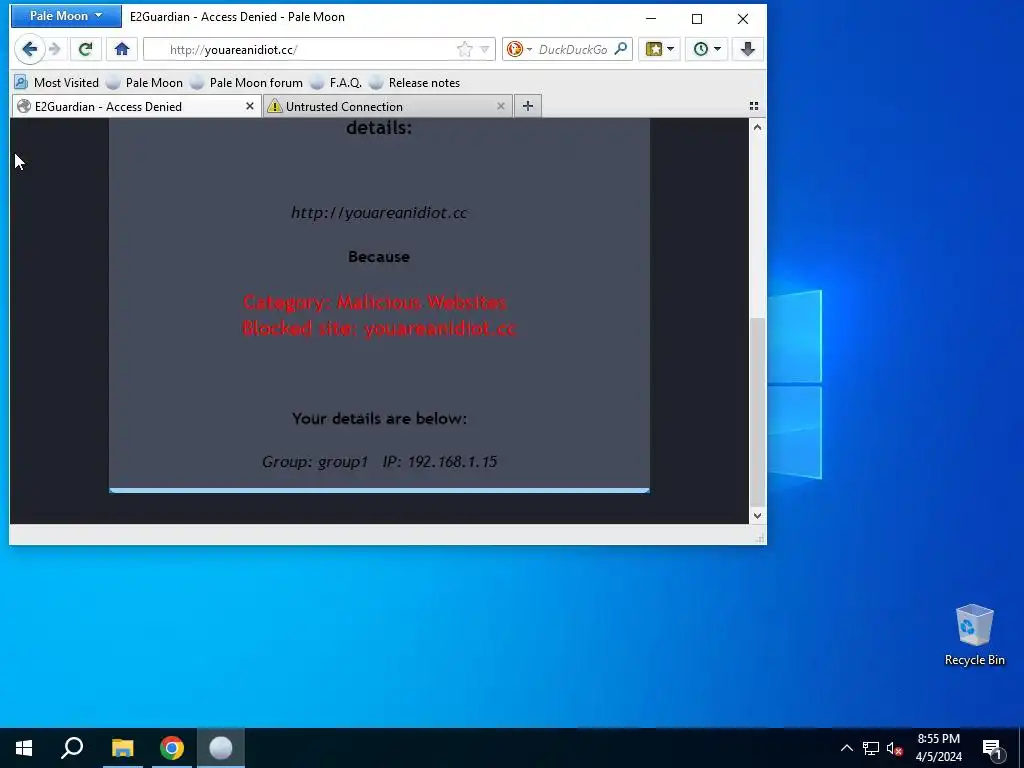Open a new tab

click(x=528, y=106)
